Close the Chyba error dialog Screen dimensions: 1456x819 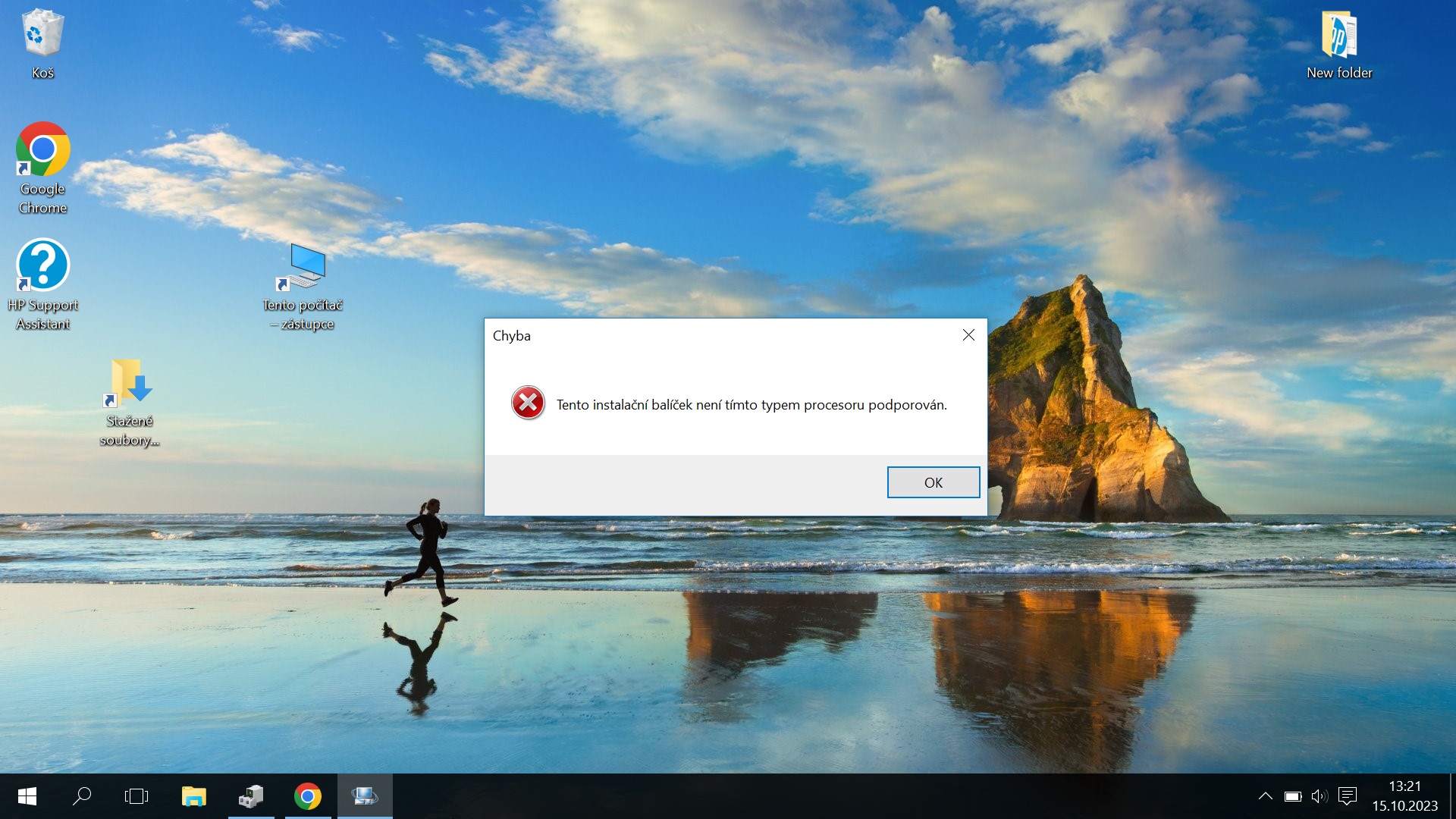pos(968,335)
